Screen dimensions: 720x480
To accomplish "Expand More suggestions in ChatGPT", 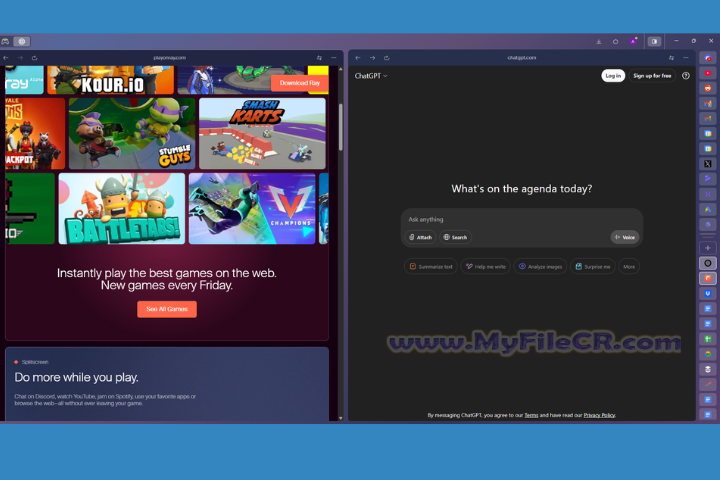I will coord(629,267).
